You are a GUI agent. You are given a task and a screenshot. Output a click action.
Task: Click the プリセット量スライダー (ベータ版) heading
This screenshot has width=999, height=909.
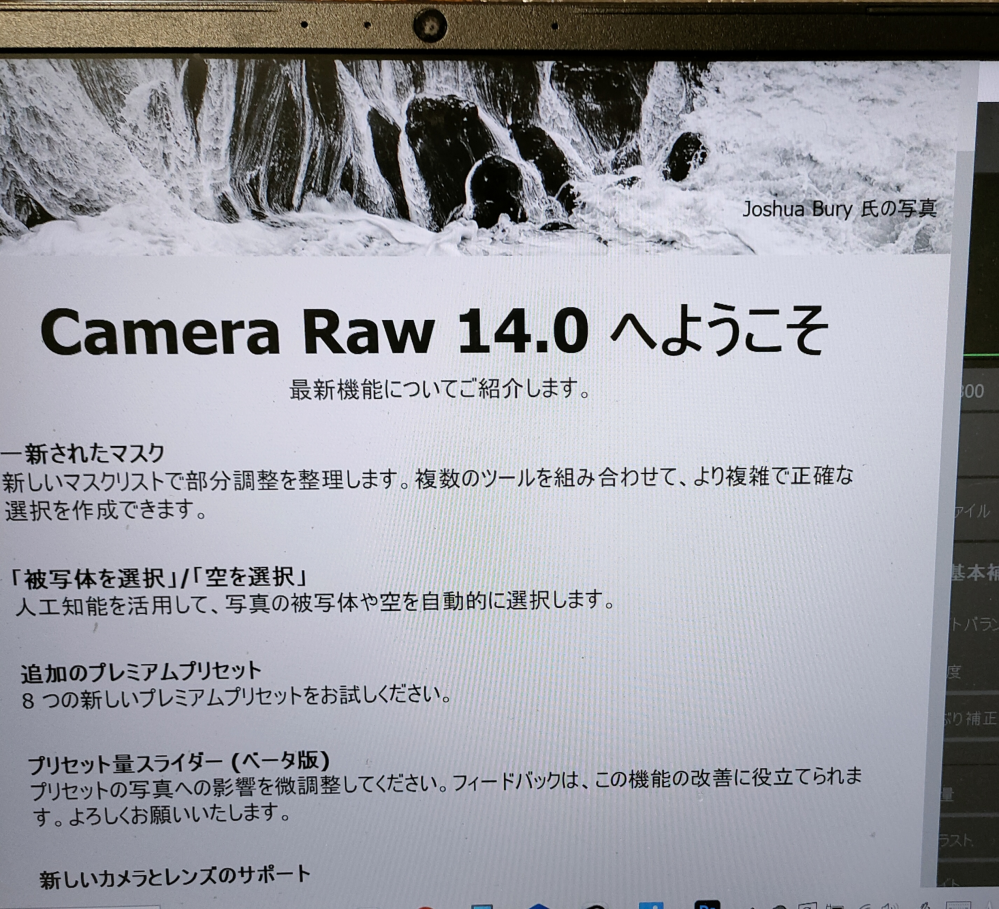coord(178,764)
